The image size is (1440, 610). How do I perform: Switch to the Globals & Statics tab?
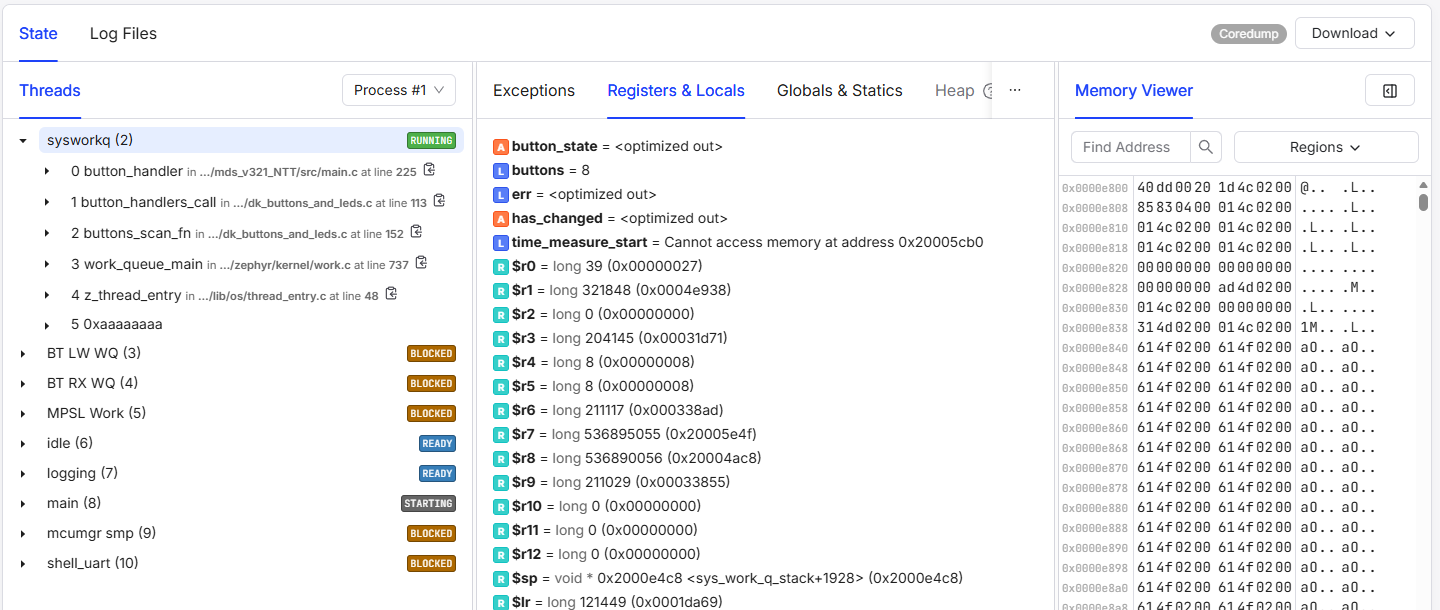coord(839,90)
